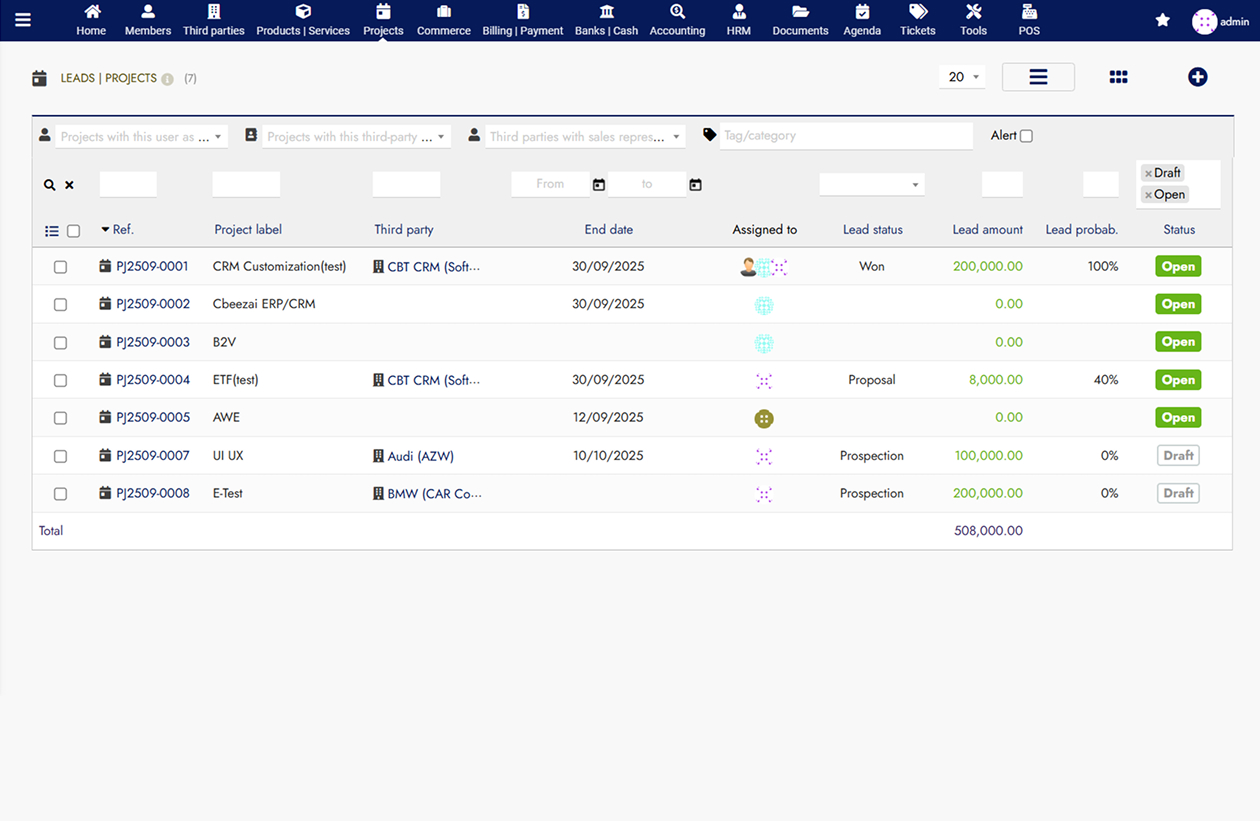Click the Tag/category input field
The width and height of the screenshot is (1260, 821).
click(845, 136)
